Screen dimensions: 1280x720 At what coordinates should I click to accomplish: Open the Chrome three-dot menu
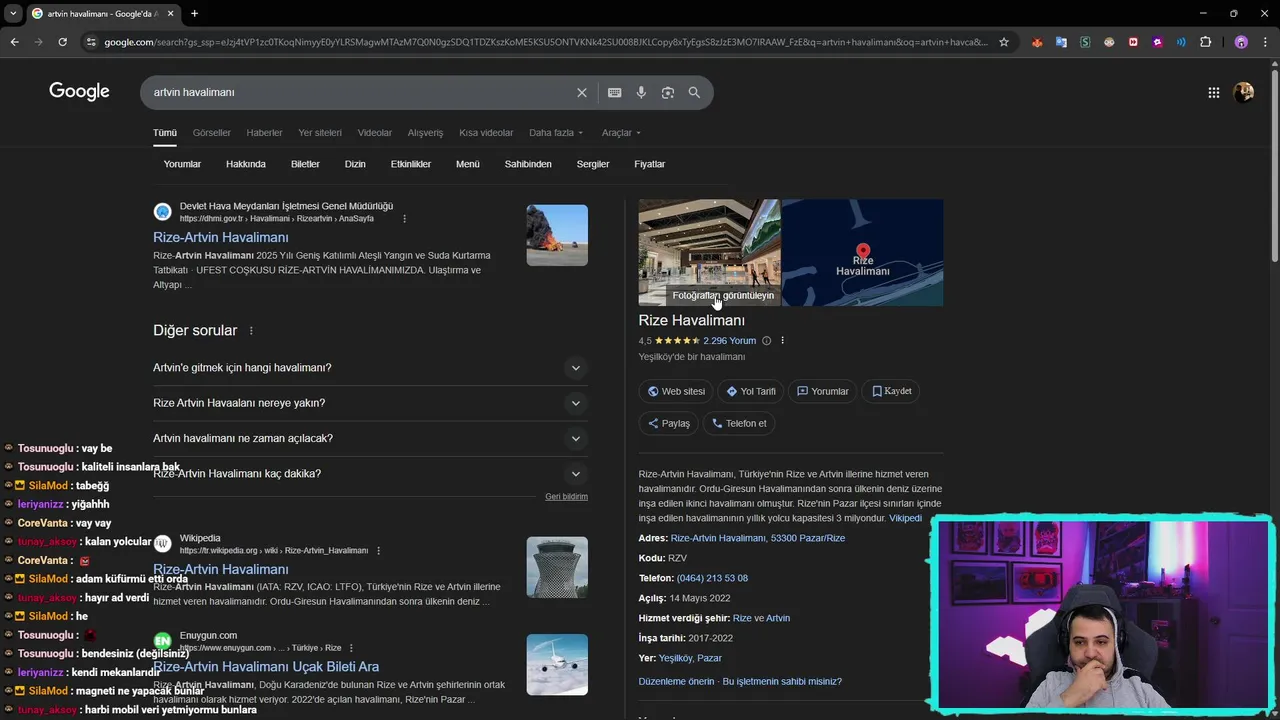point(1264,42)
